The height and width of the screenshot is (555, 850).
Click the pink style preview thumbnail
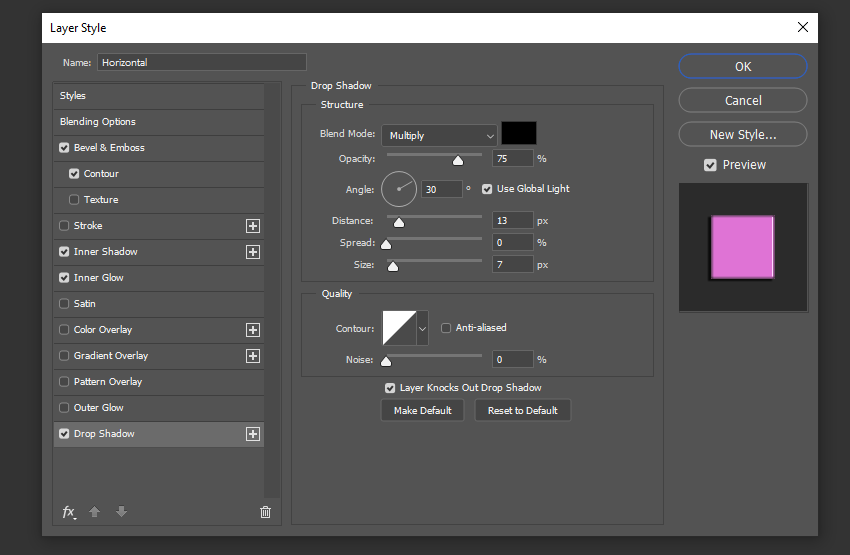[x=742, y=247]
